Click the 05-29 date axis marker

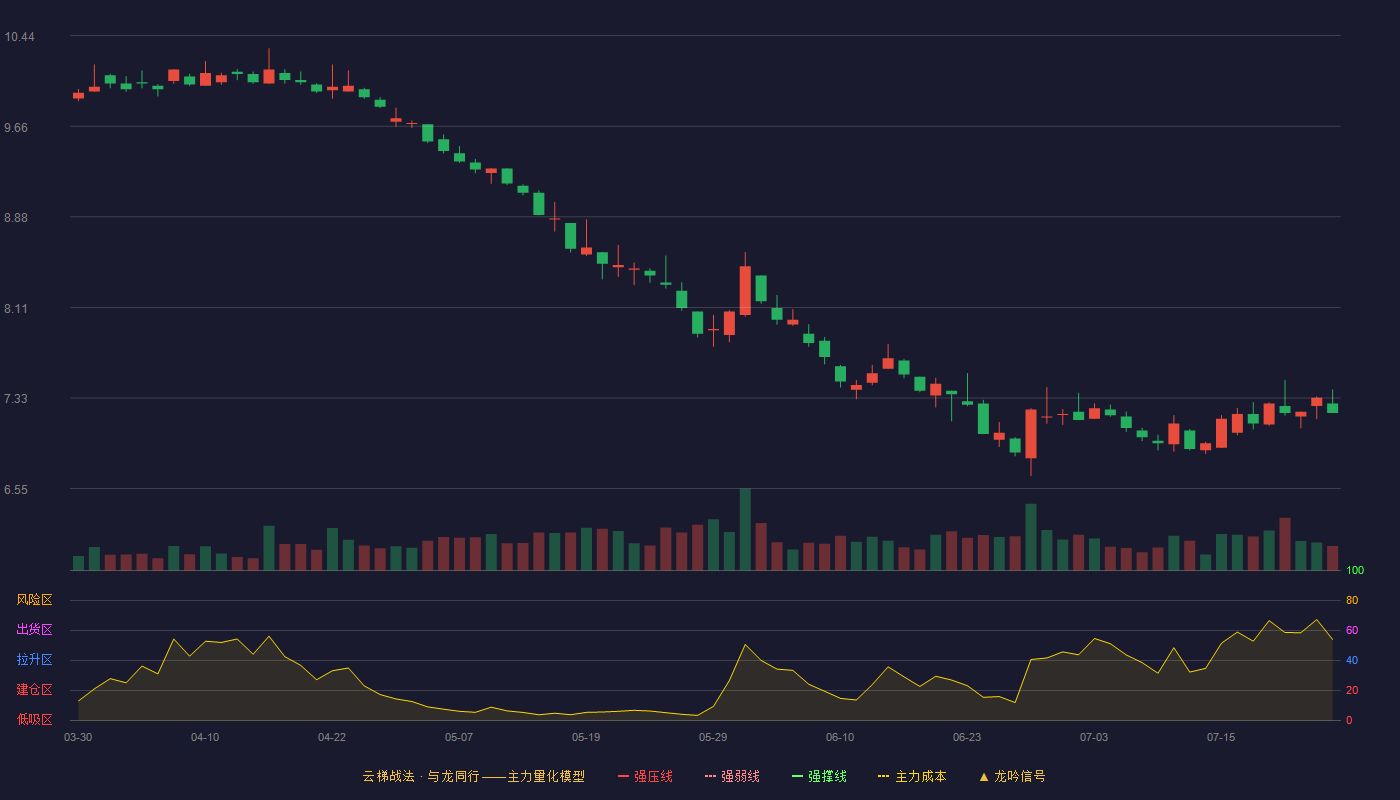[x=713, y=737]
